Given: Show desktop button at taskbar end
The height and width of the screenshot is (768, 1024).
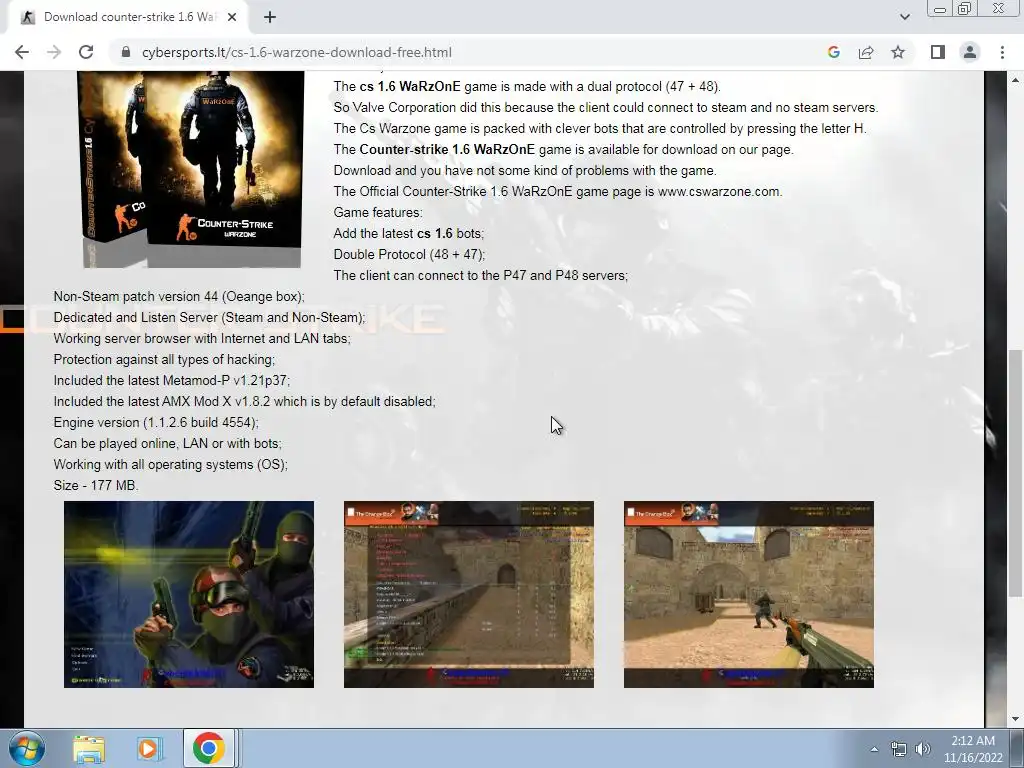Looking at the screenshot, I should coord(1018,748).
